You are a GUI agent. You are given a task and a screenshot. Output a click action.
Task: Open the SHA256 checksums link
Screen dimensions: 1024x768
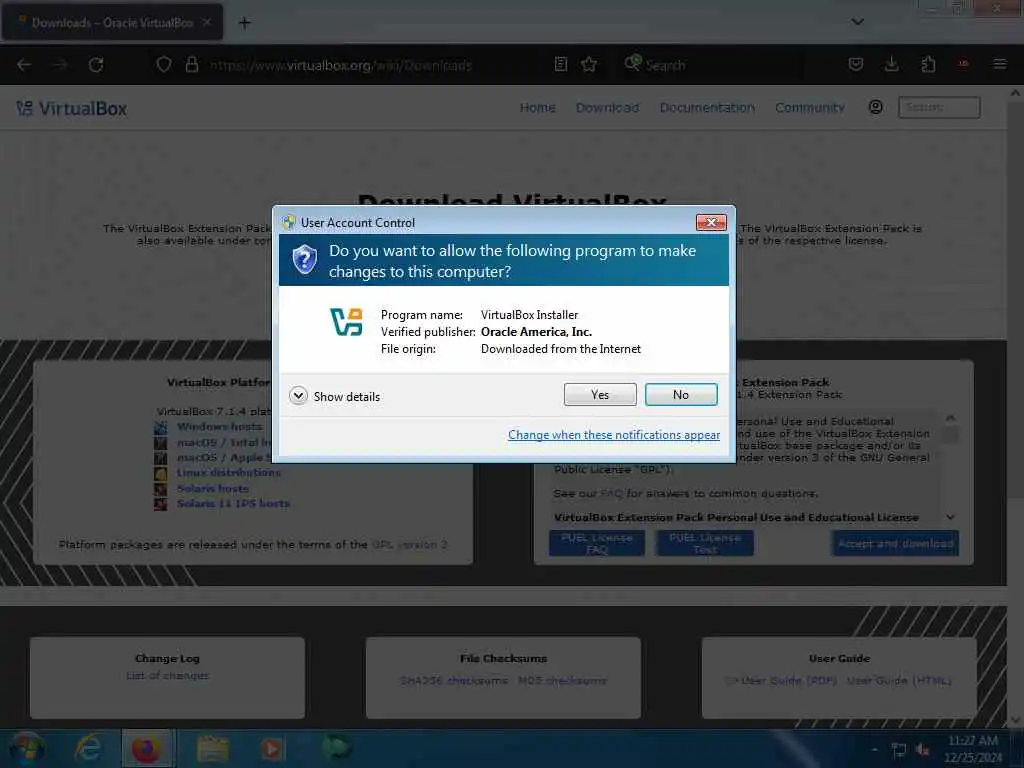pos(454,680)
